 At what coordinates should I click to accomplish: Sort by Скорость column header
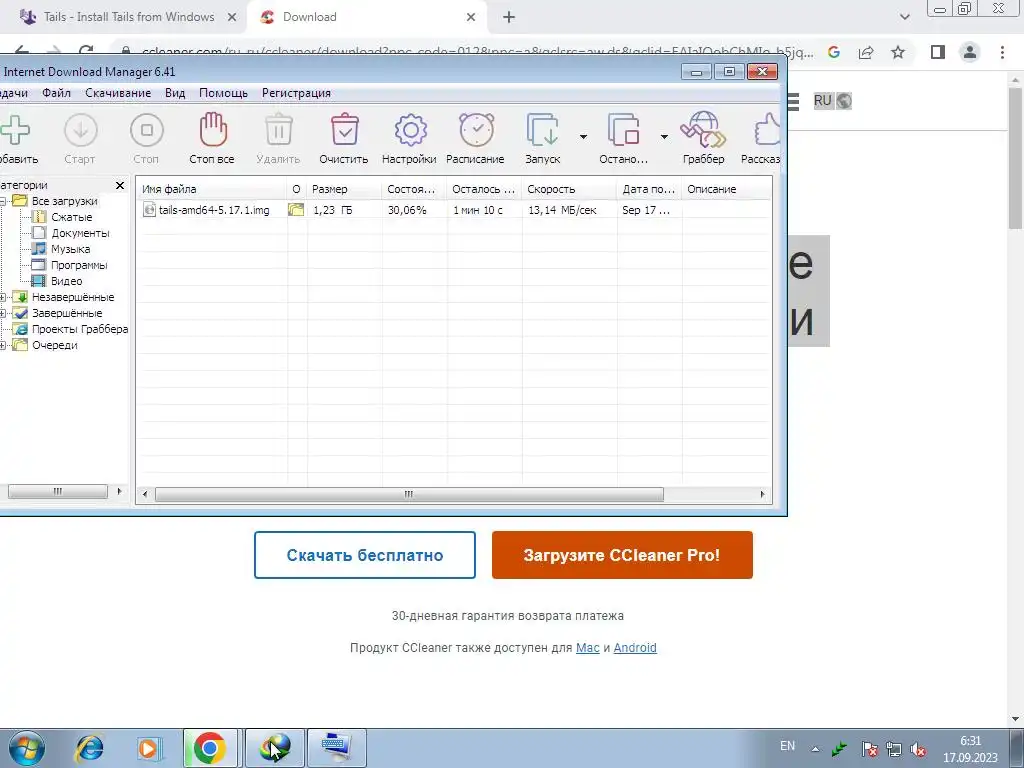[569, 189]
